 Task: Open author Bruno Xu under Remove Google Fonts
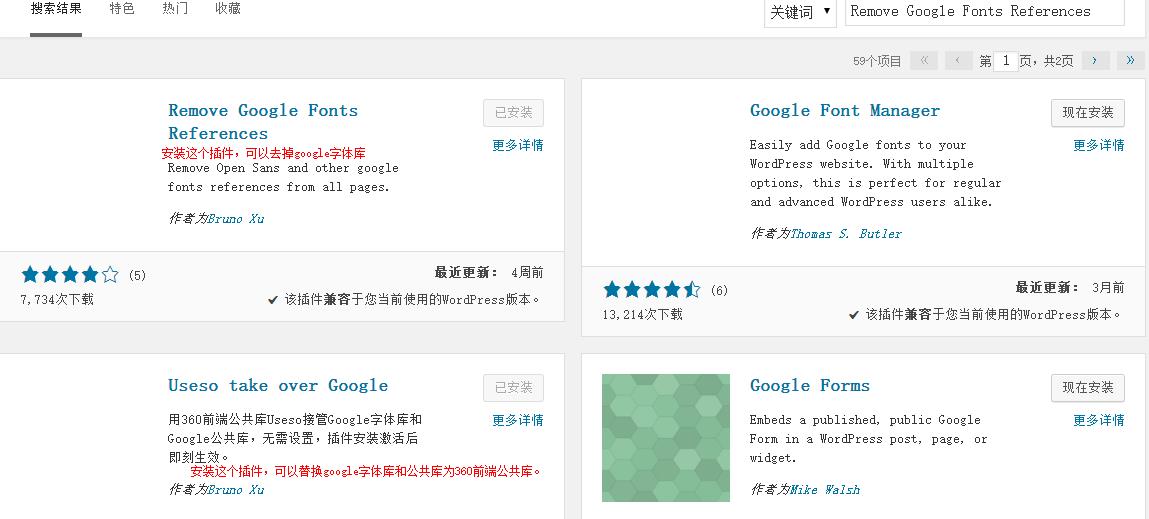click(236, 218)
